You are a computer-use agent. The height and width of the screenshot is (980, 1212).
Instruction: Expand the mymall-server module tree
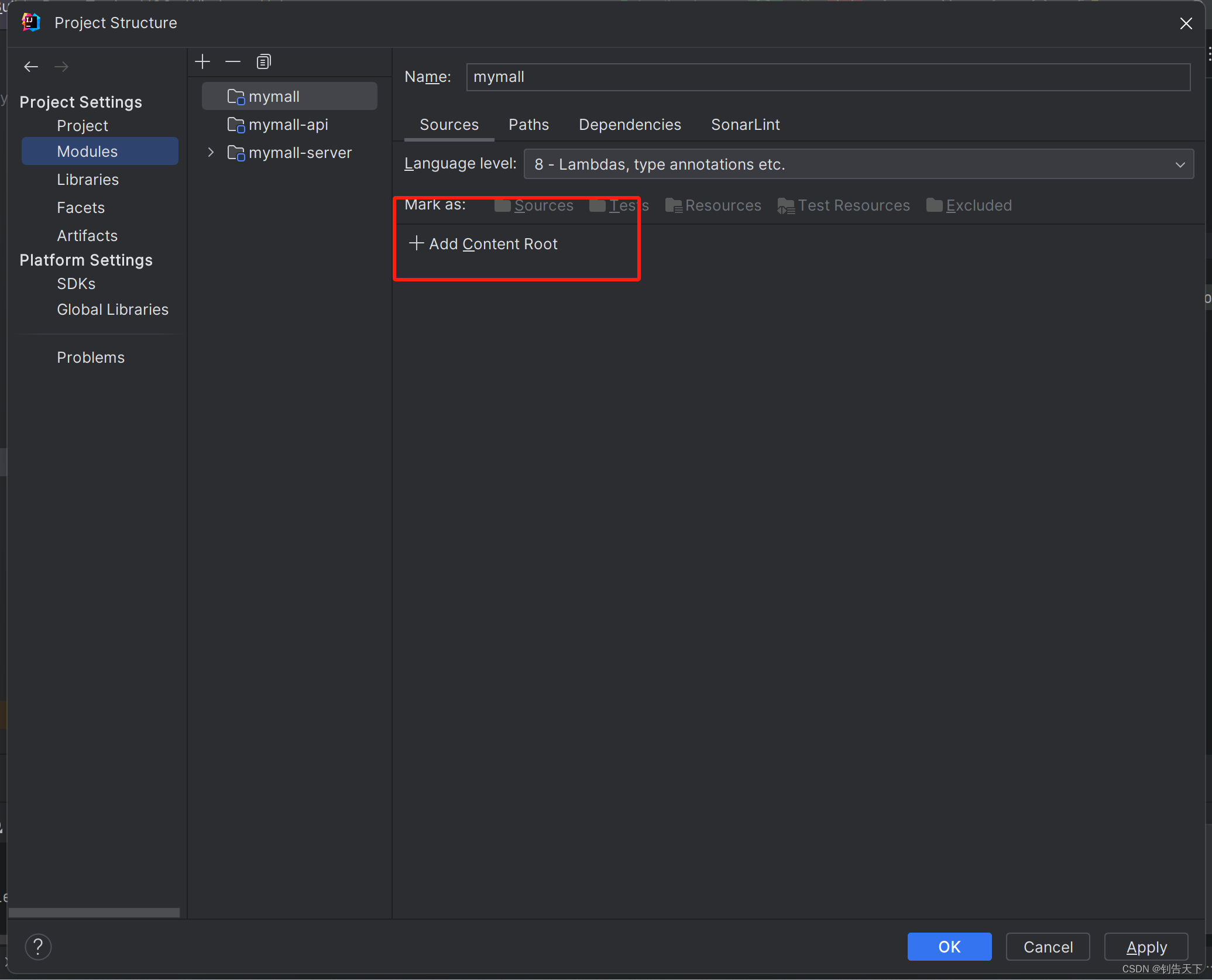coord(211,153)
